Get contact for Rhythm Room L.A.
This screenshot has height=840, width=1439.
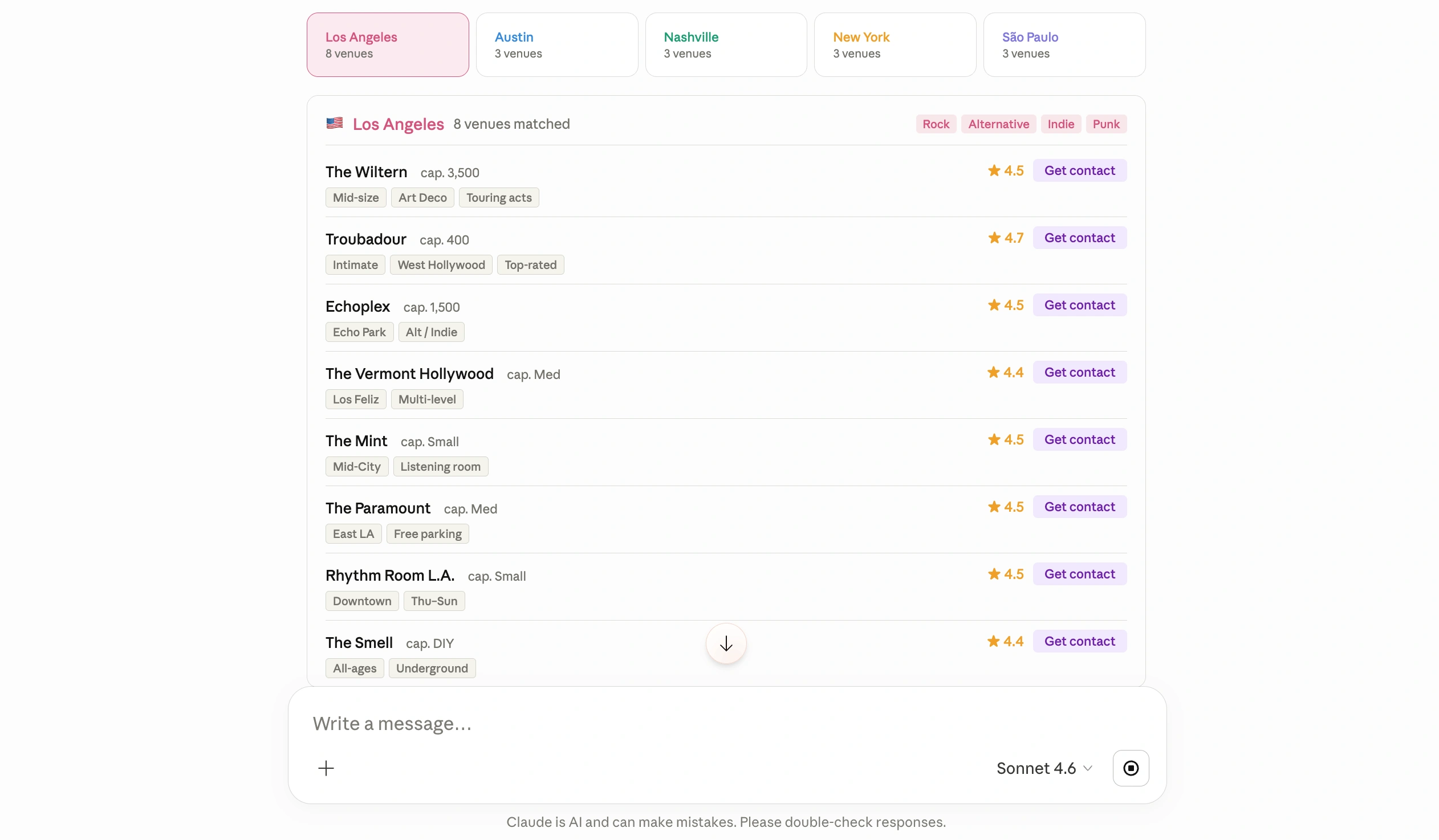coord(1079,574)
